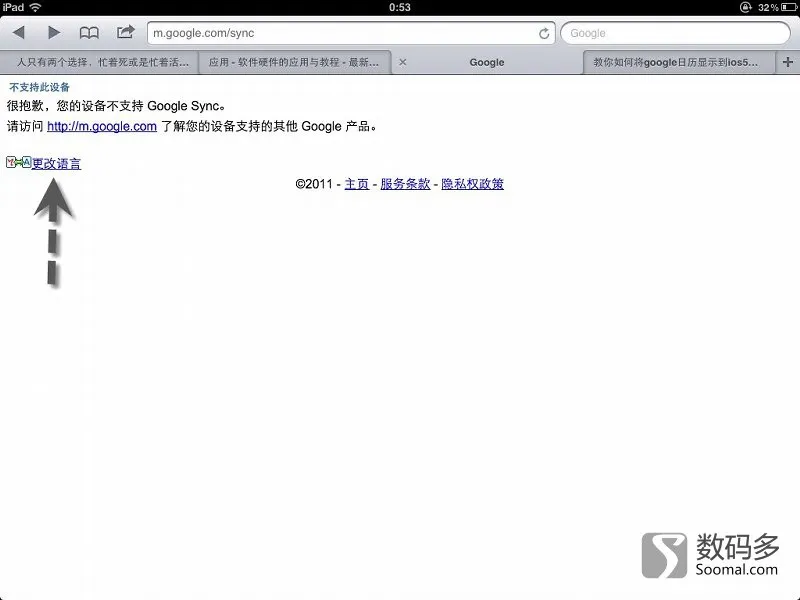Open the 隐私权政策 footer link
The width and height of the screenshot is (800, 600).
(x=472, y=184)
